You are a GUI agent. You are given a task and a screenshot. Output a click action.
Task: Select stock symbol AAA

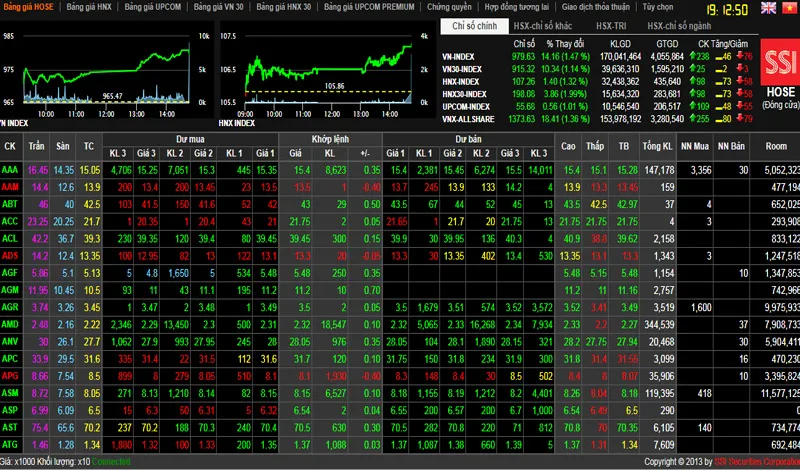[10, 169]
